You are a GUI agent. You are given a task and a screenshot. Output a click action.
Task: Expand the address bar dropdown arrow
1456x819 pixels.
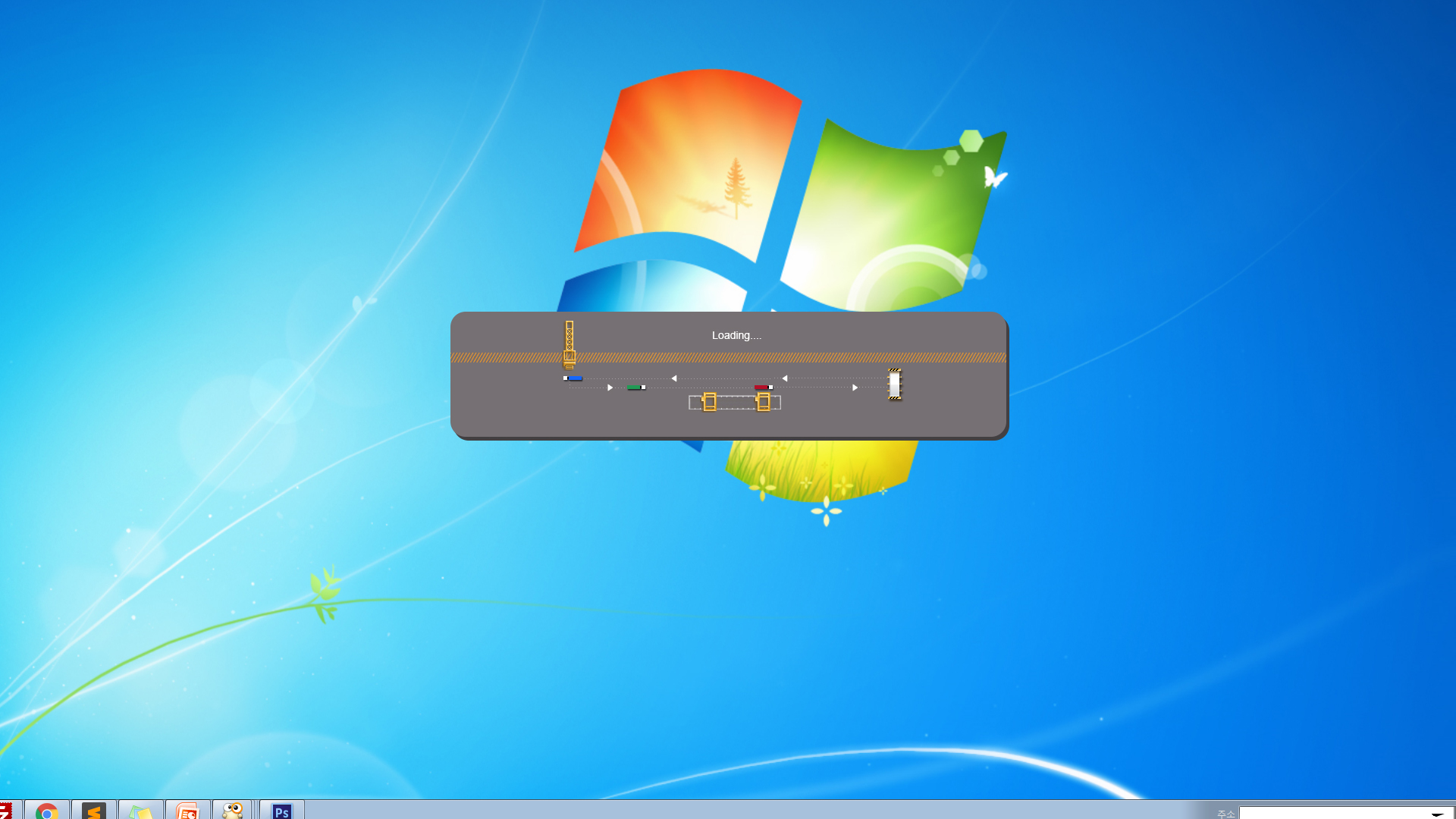click(1437, 814)
